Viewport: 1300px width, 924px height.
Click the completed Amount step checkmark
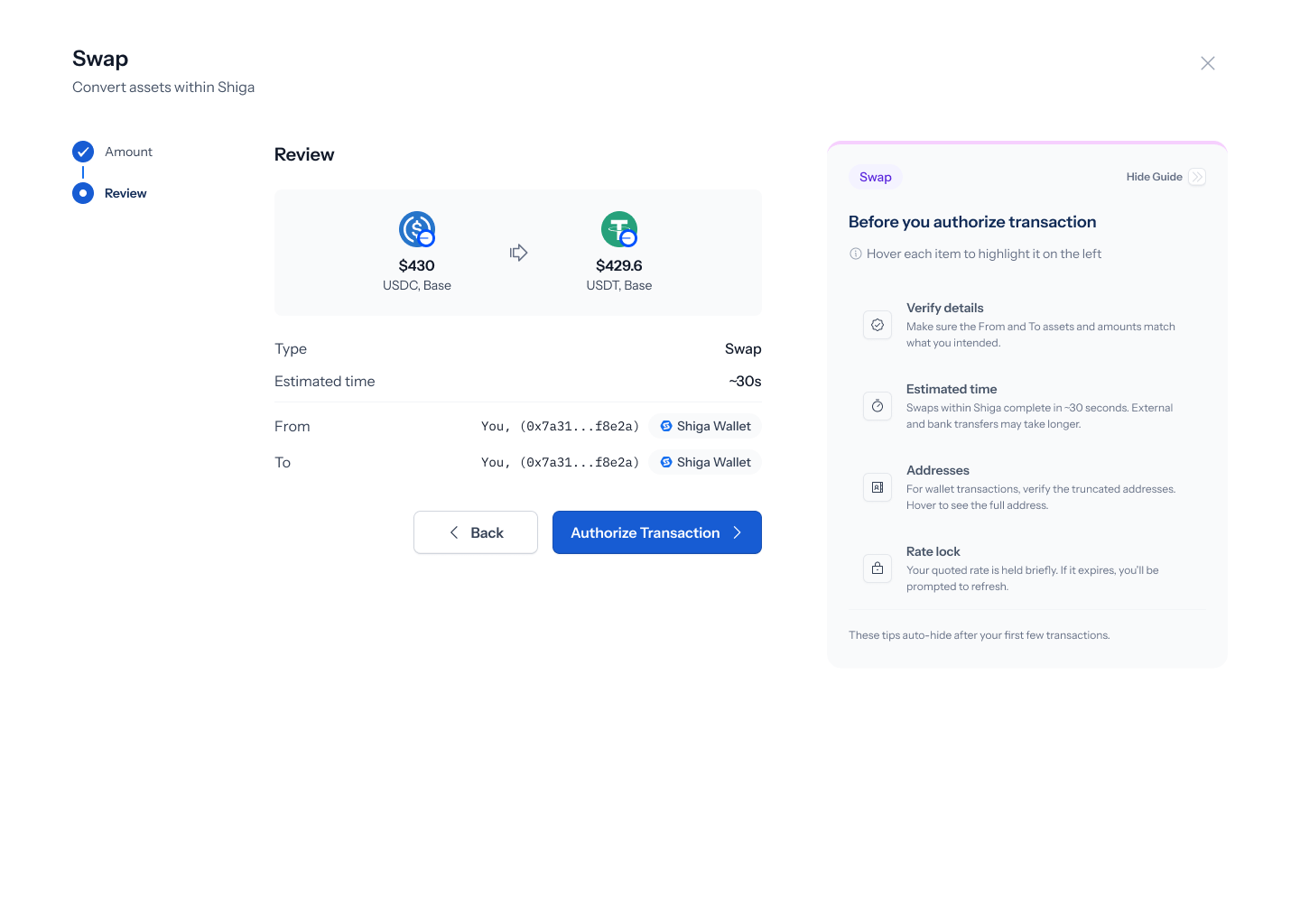click(83, 152)
